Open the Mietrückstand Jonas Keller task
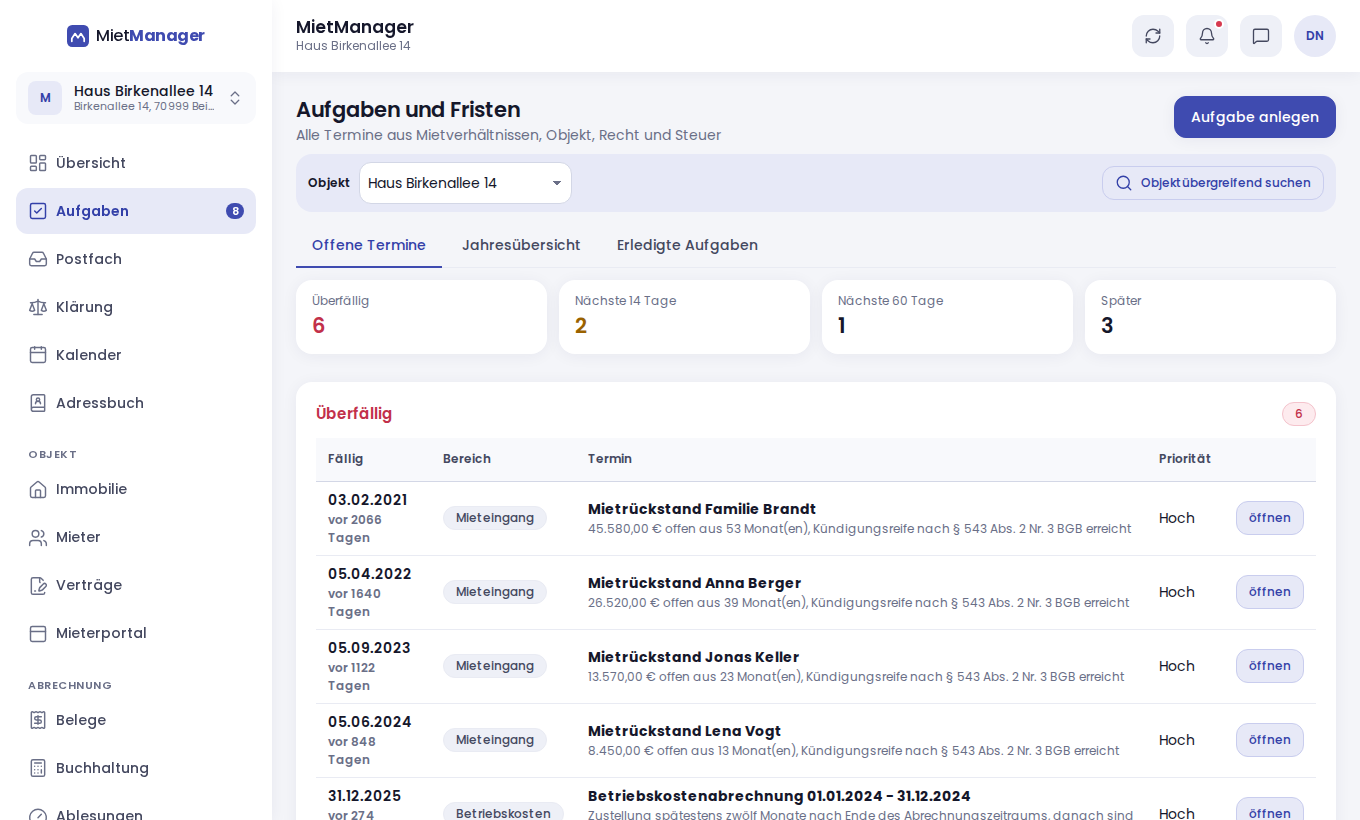This screenshot has width=1360, height=820. (1270, 666)
